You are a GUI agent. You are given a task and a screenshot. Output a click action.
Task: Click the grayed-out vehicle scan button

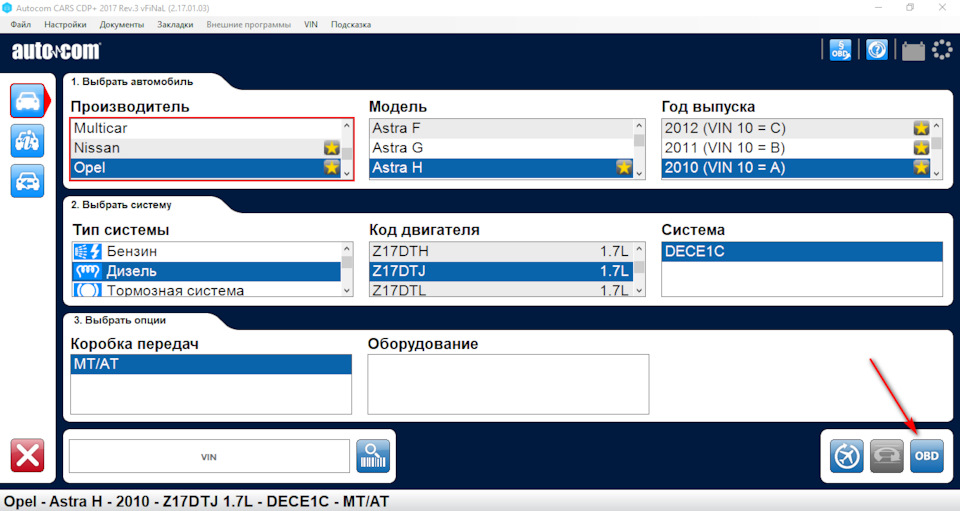(887, 456)
